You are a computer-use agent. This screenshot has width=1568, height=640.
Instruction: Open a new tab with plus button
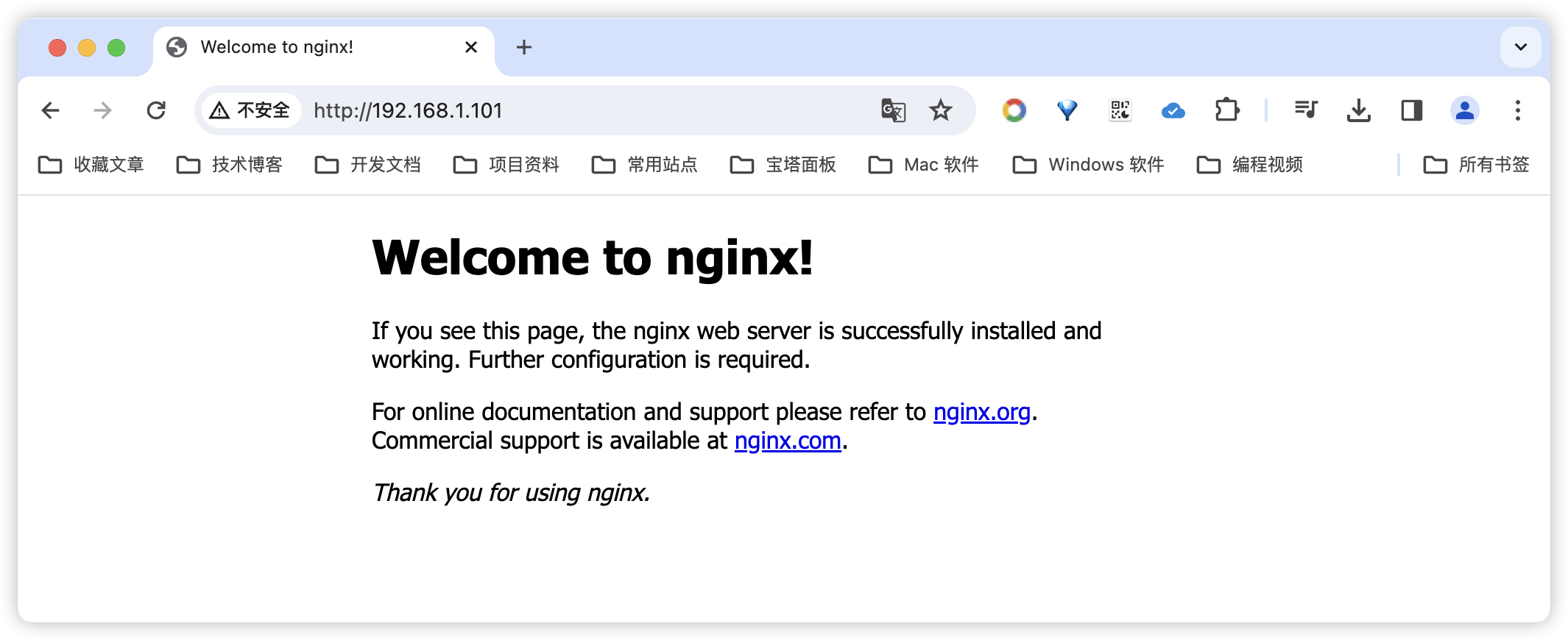point(524,47)
